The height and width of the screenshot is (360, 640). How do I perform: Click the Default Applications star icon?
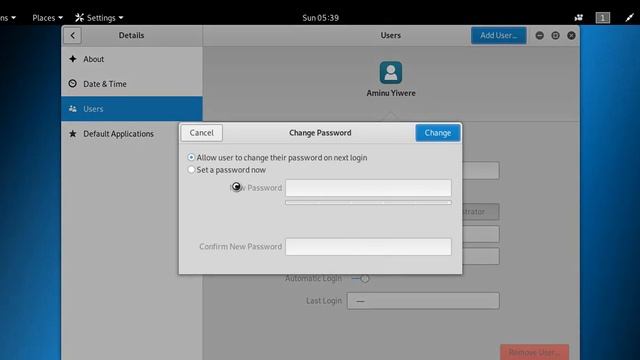[x=73, y=133]
